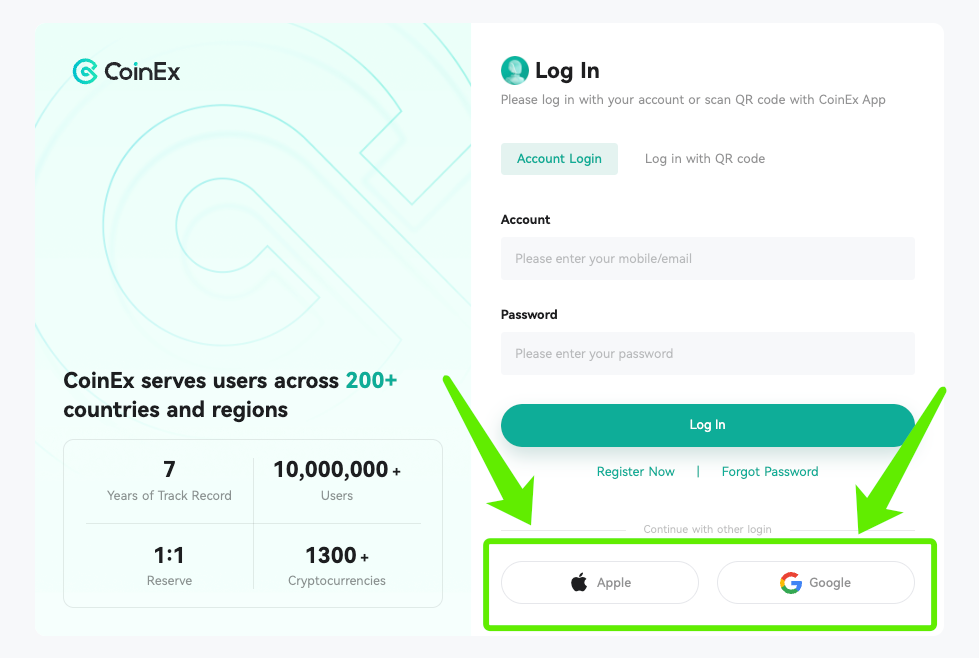Open the Forgot Password link
The height and width of the screenshot is (658, 979).
point(769,471)
